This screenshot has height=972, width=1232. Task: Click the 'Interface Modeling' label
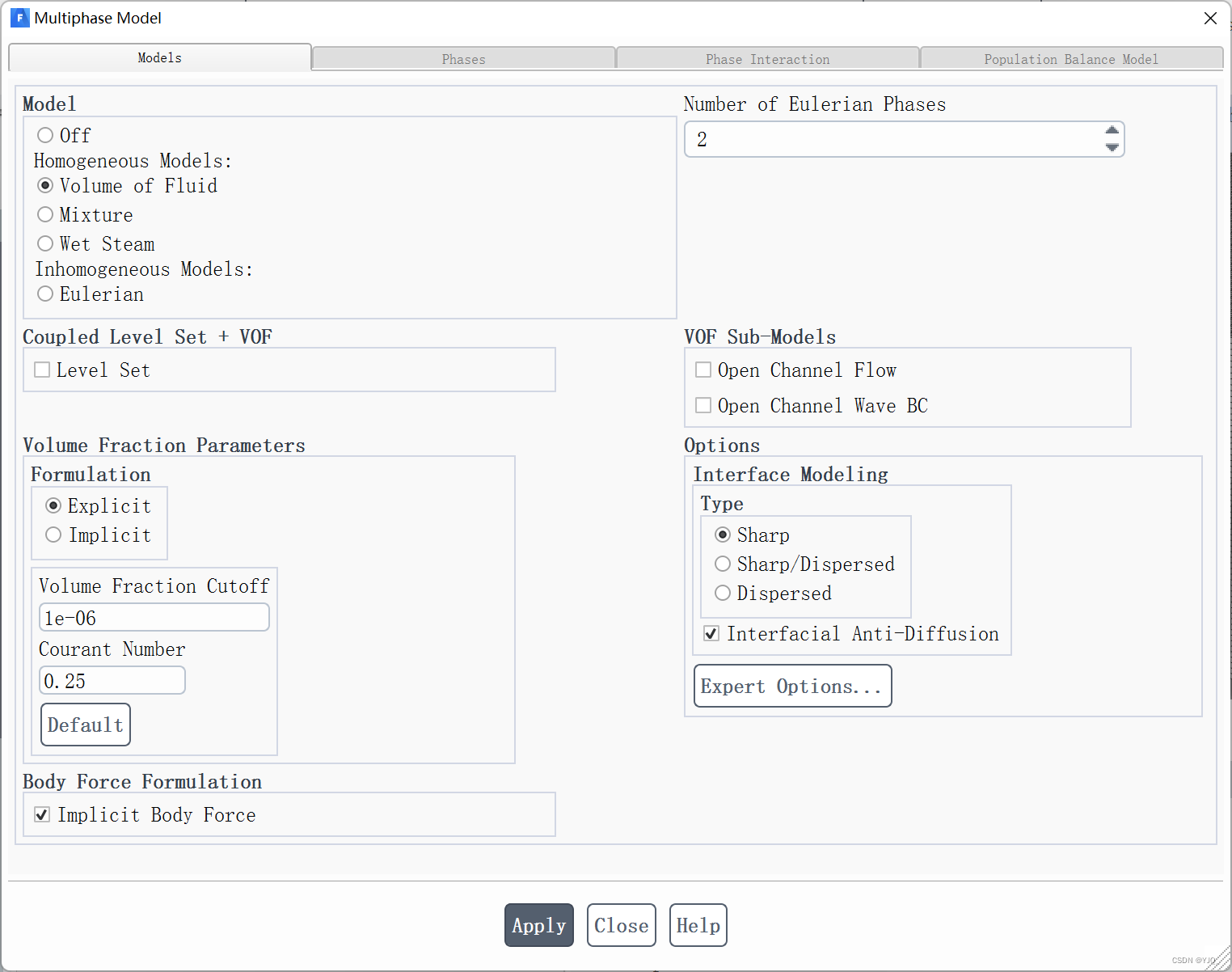(791, 475)
